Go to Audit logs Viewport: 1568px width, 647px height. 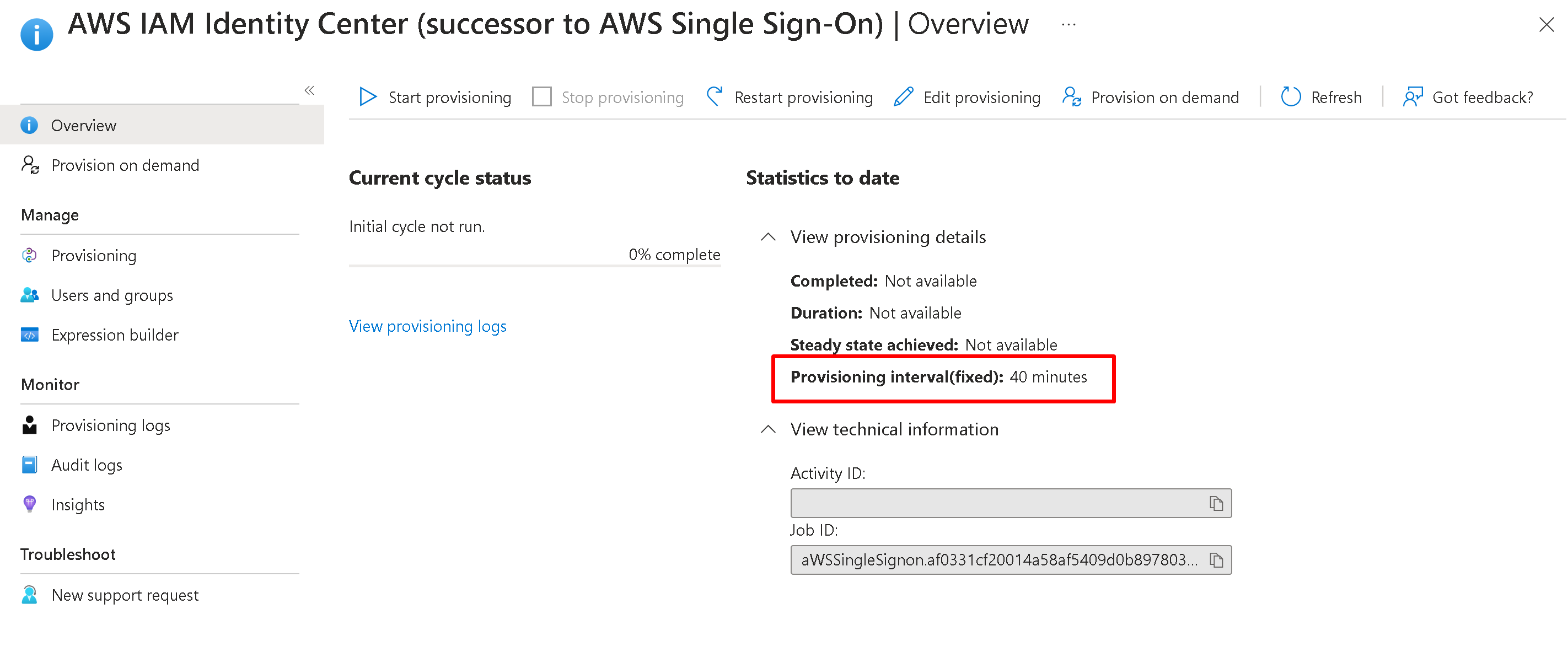pyautogui.click(x=87, y=465)
